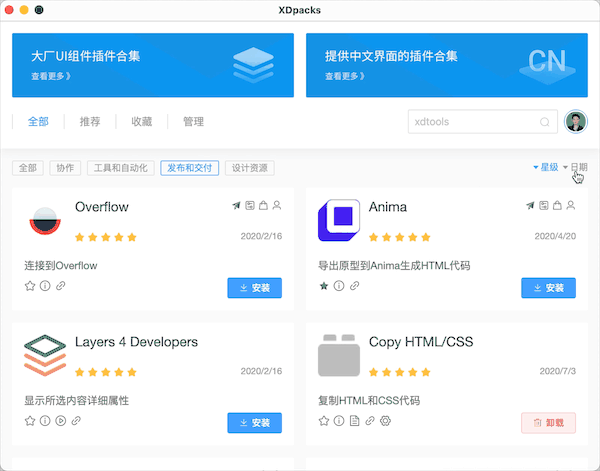
Task: Click the description 连接到Overflow
Action: [61, 266]
